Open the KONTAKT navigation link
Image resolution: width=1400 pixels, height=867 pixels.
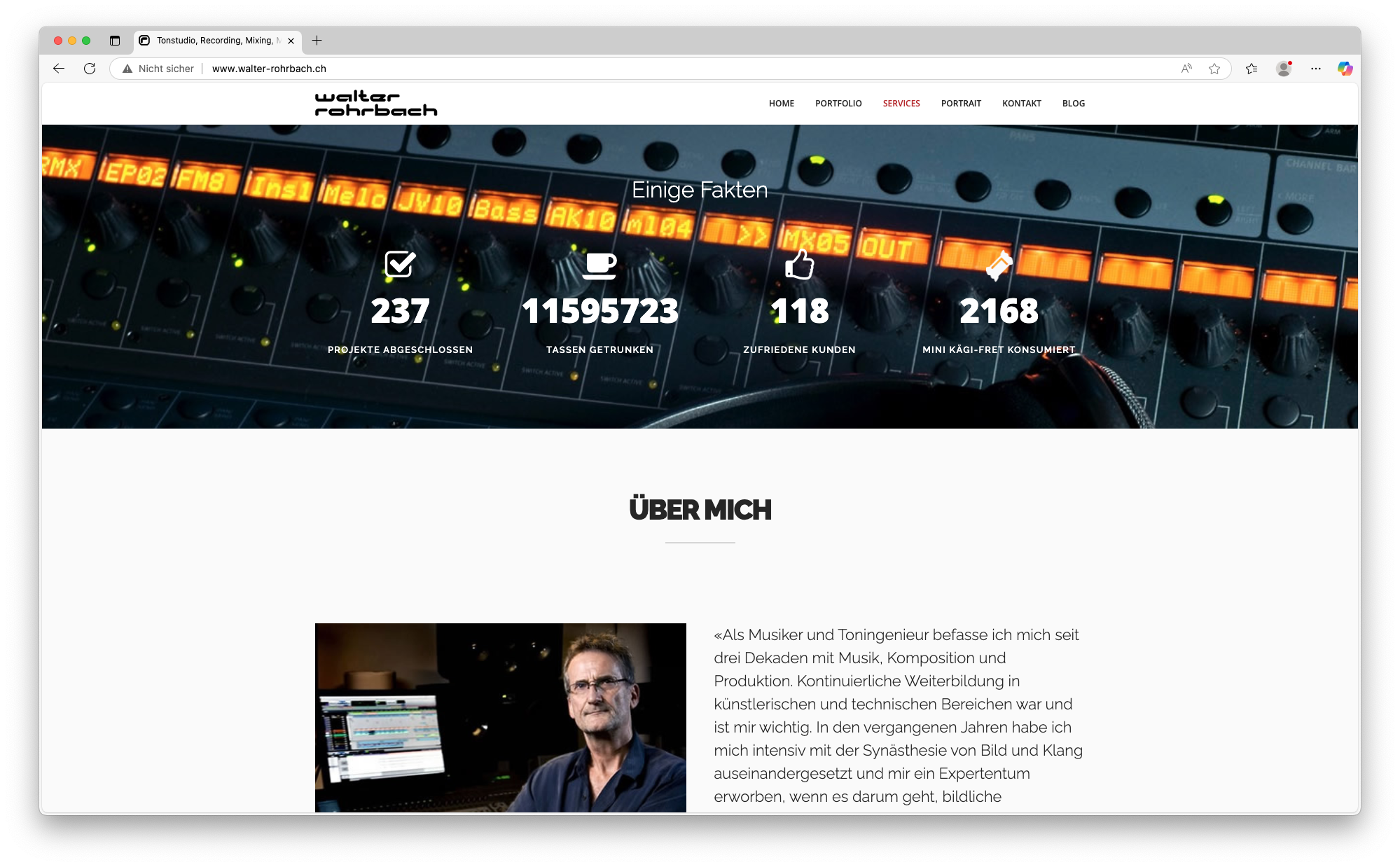click(1021, 104)
